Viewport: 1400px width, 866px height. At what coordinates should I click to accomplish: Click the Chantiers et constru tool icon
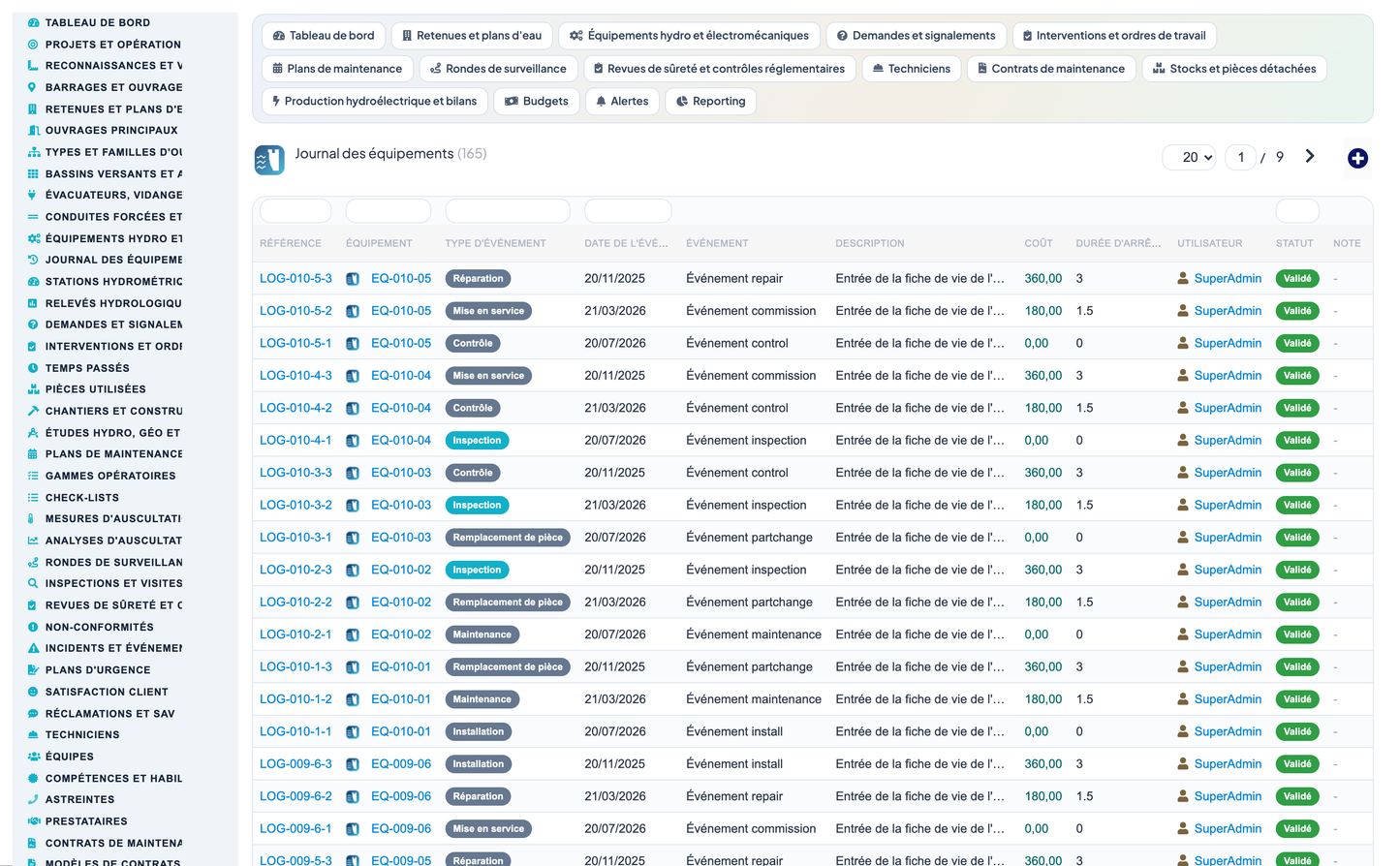(33, 411)
